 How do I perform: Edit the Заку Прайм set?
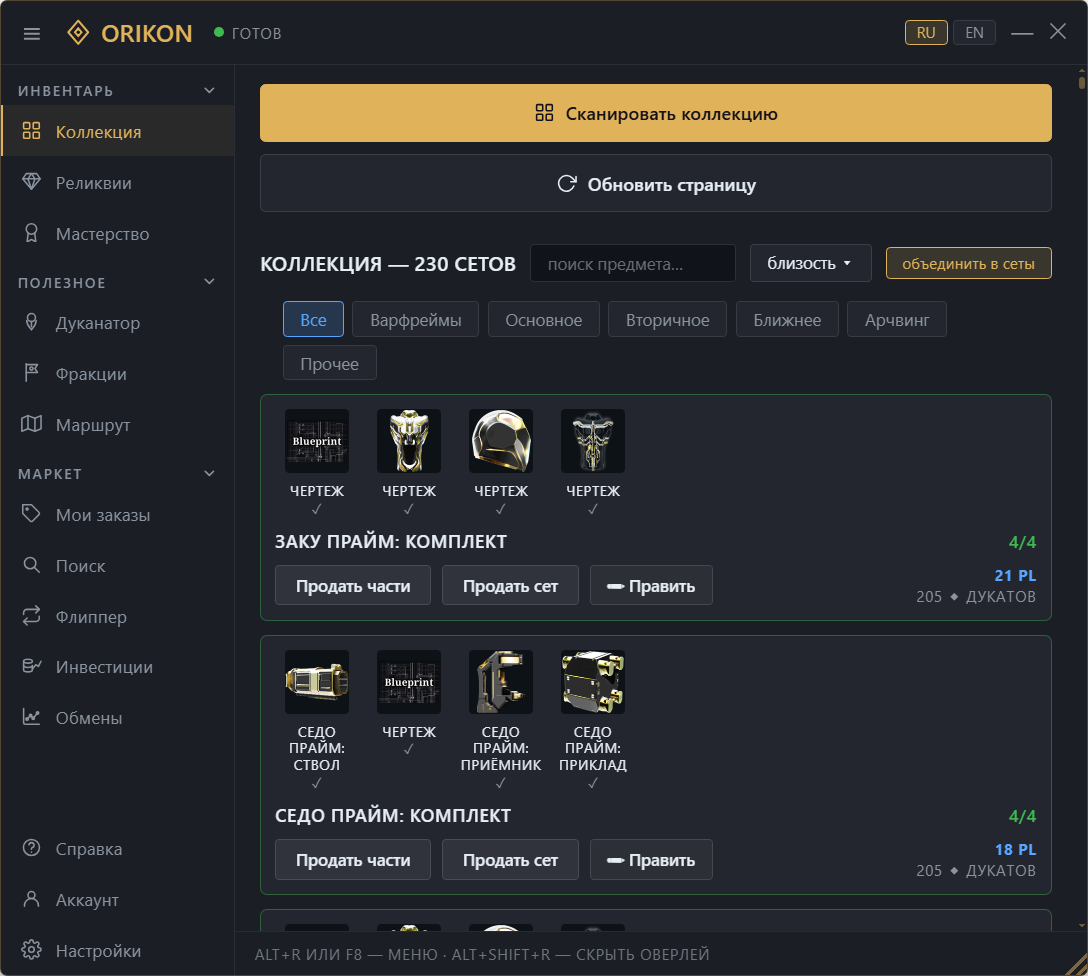point(652,585)
